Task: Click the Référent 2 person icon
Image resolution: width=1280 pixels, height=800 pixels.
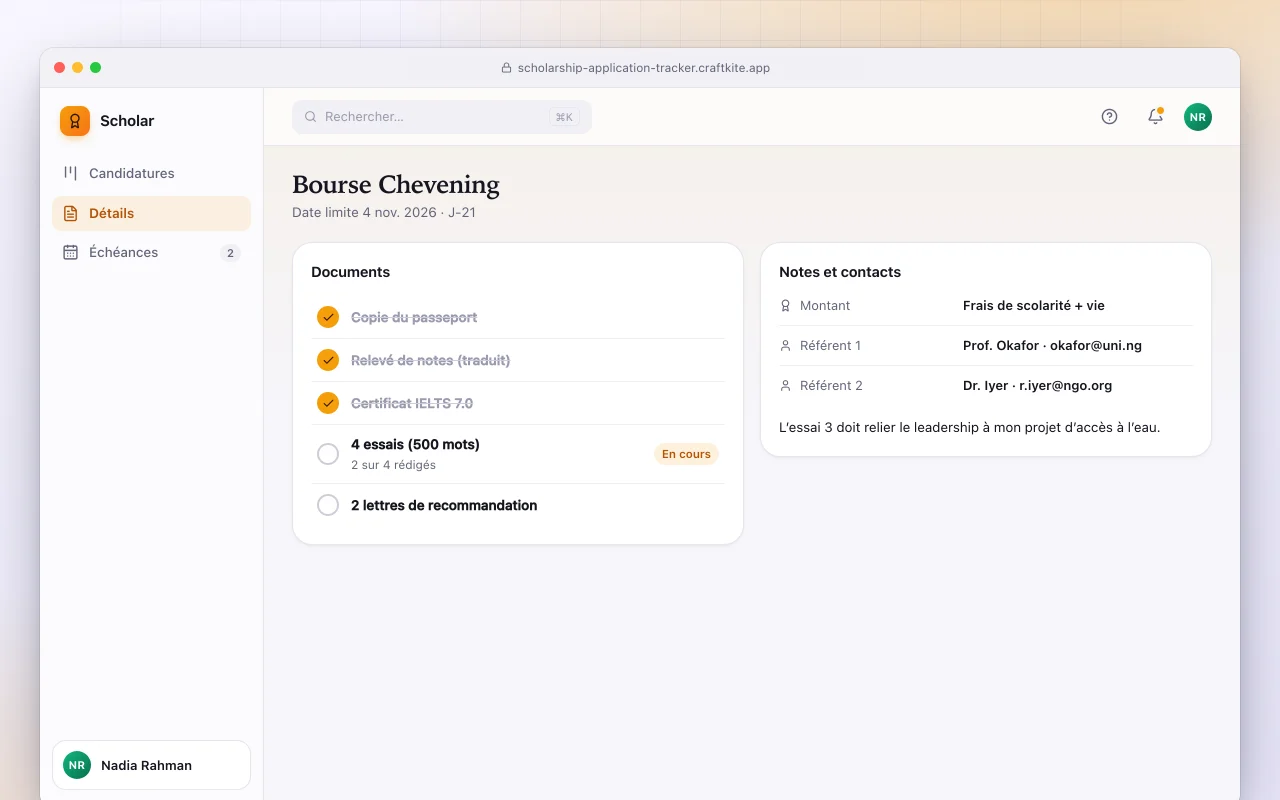Action: 785,386
